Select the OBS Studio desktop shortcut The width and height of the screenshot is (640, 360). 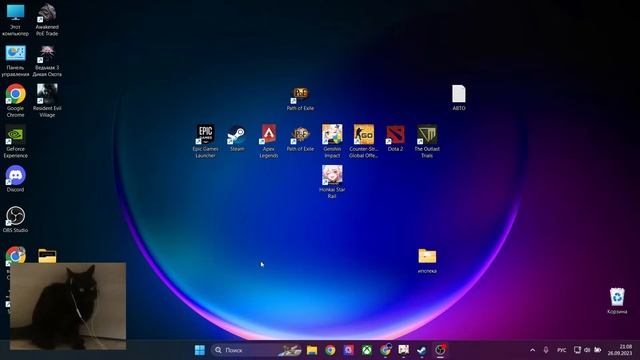16,220
